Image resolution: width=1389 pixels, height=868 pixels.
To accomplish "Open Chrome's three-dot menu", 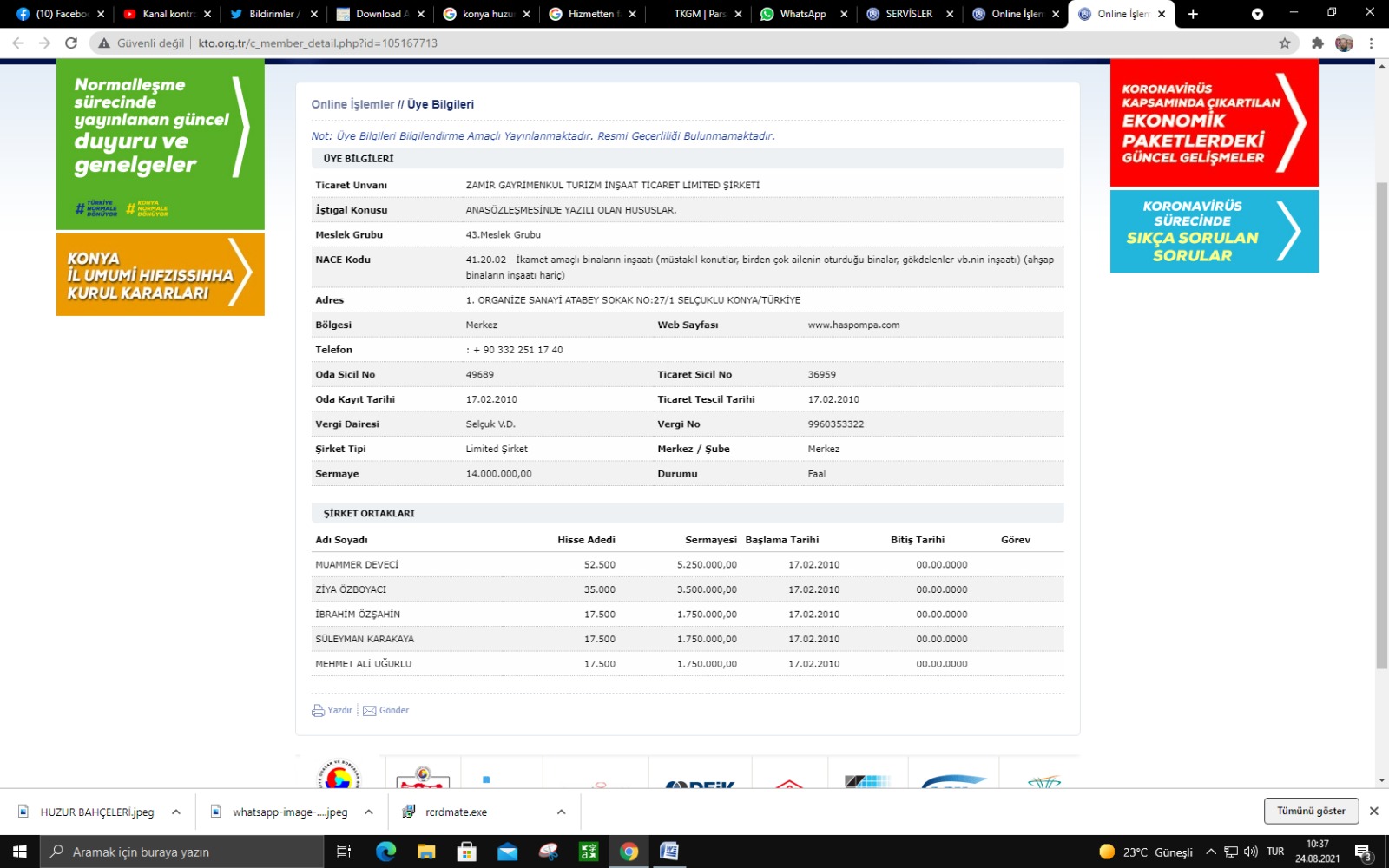I will [x=1372, y=43].
